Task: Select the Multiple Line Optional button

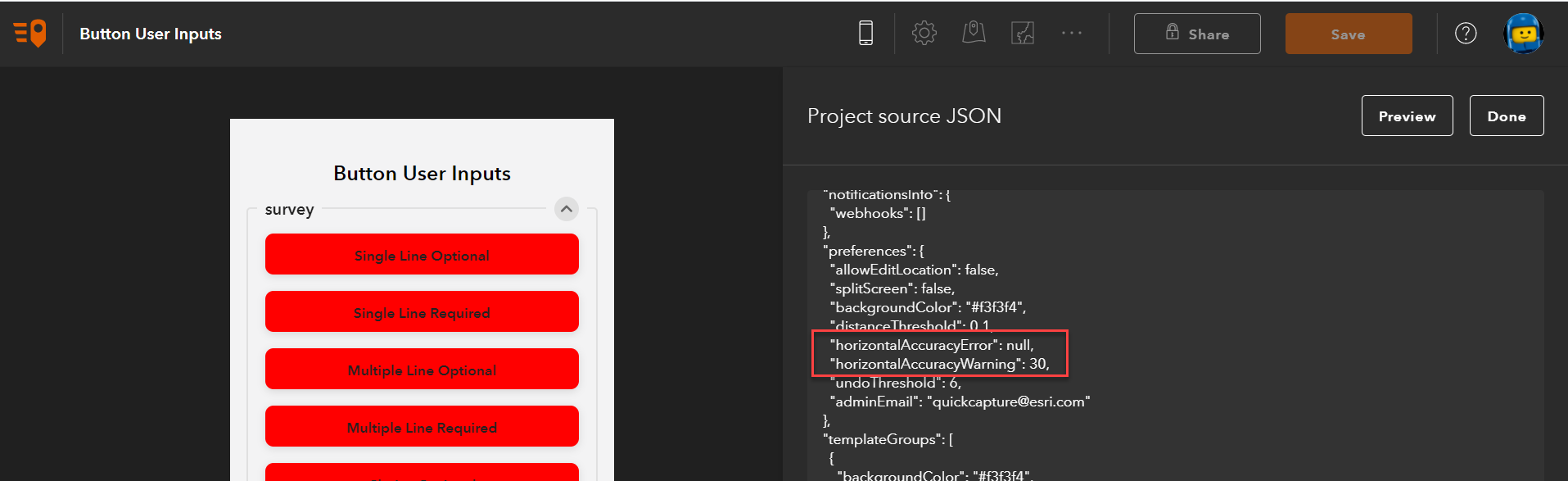Action: click(x=422, y=370)
